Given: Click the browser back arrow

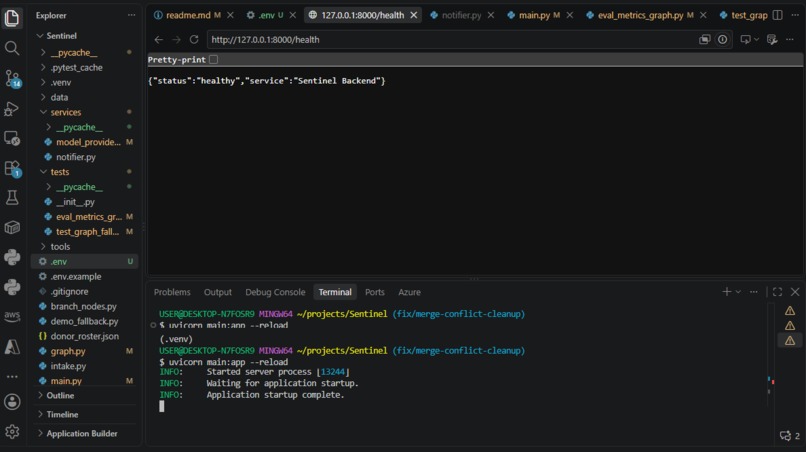Looking at the screenshot, I should 159,40.
